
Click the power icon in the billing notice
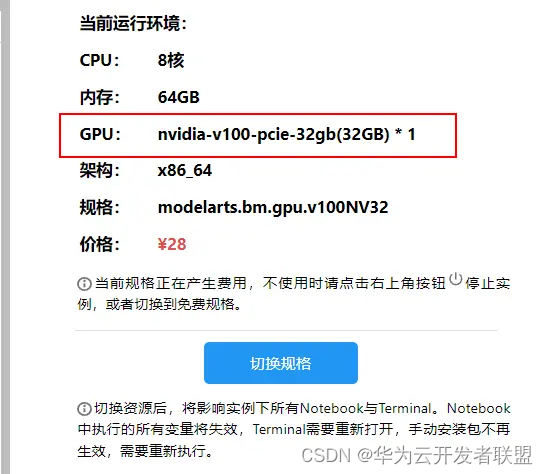click(455, 279)
